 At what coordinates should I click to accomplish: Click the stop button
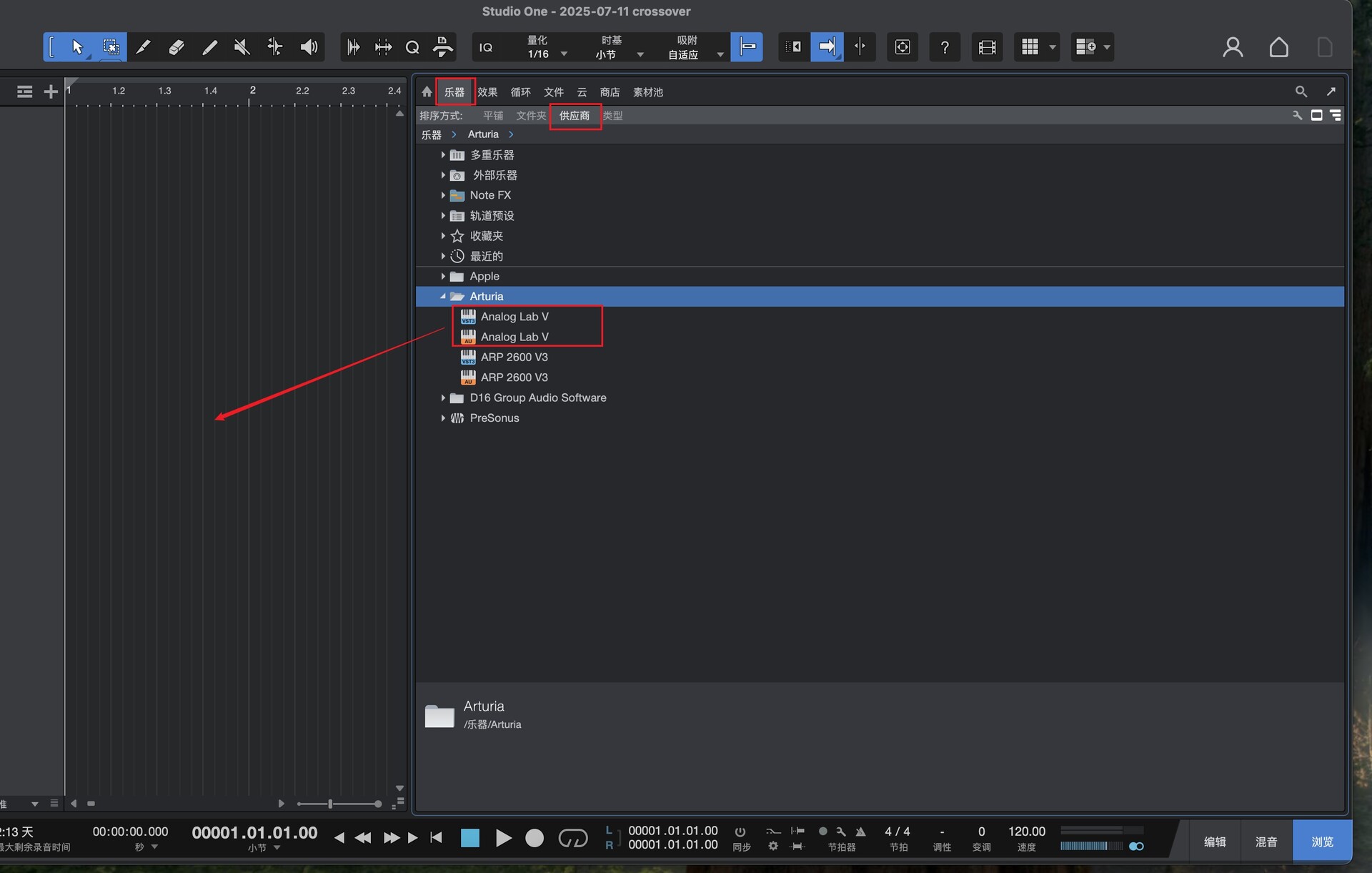[470, 838]
